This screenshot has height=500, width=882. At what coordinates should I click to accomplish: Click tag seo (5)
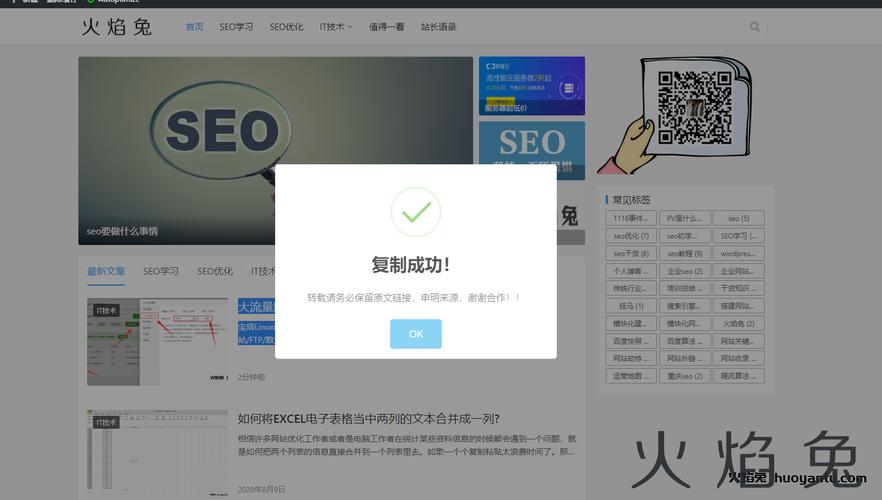[739, 218]
